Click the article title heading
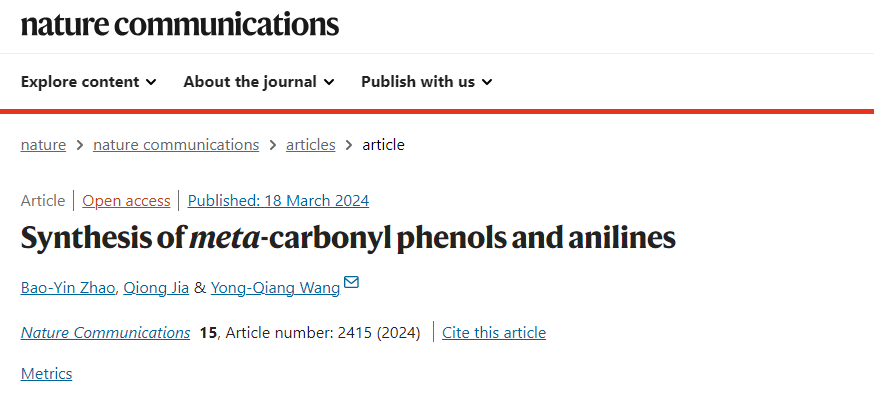 pyautogui.click(x=348, y=238)
